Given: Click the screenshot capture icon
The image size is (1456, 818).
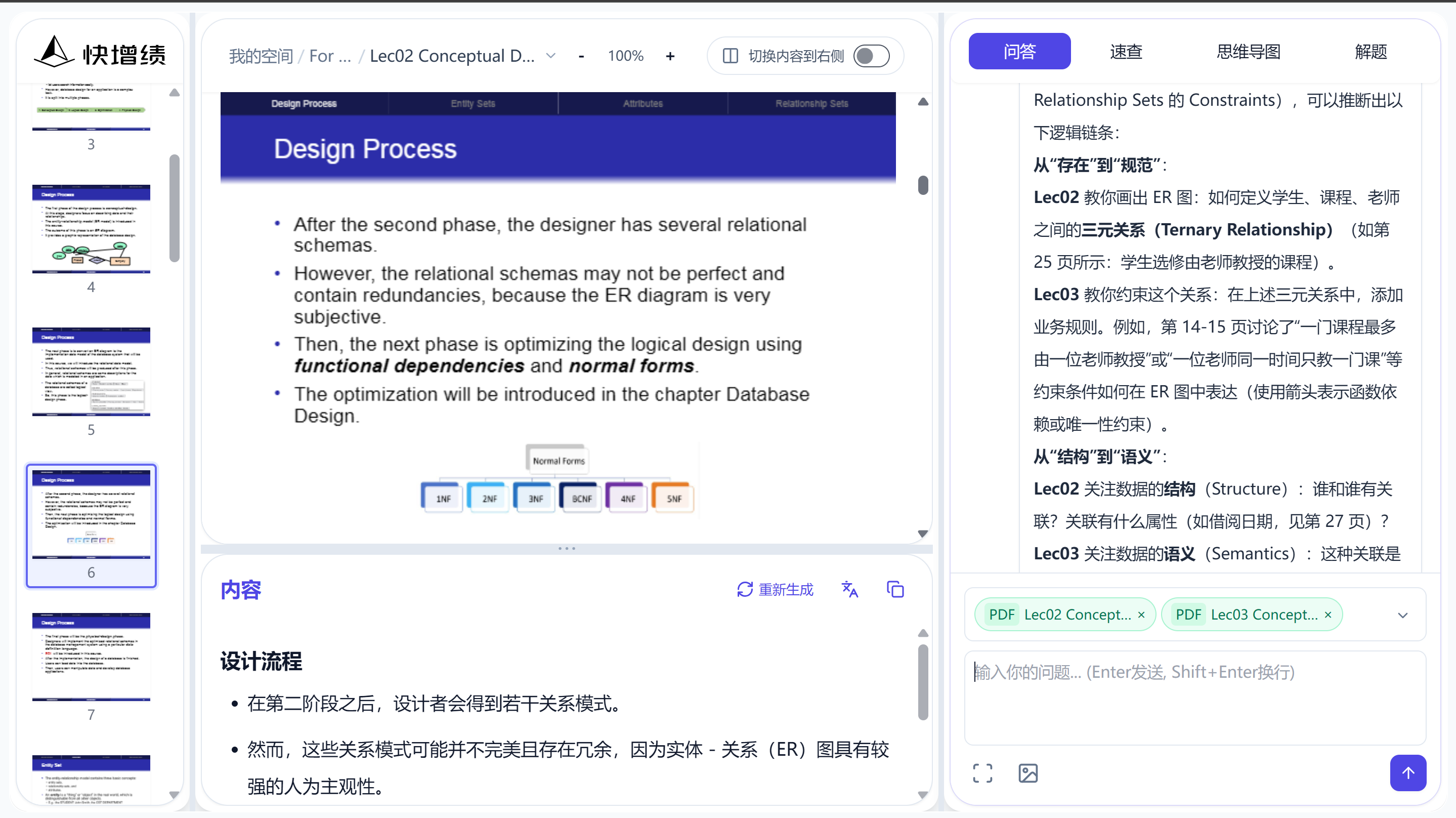Looking at the screenshot, I should (x=982, y=773).
